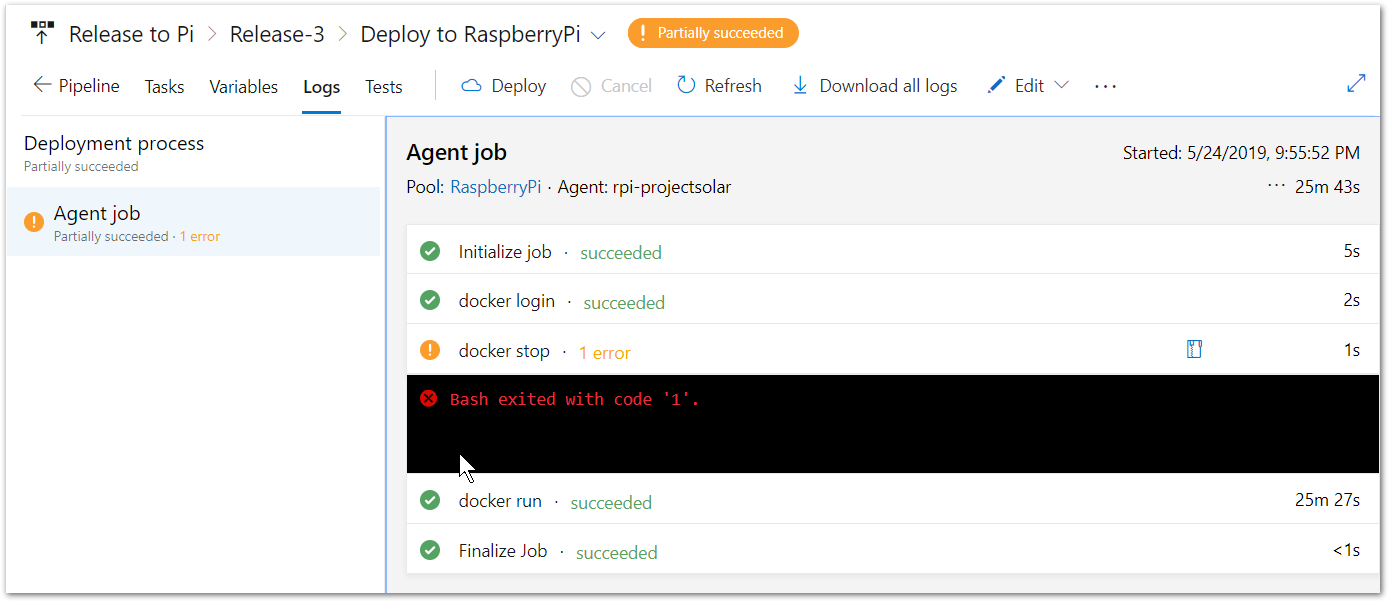Expand the Deploy to RaspberryPi stage dropdown
1389x602 pixels.
pyautogui.click(x=598, y=35)
